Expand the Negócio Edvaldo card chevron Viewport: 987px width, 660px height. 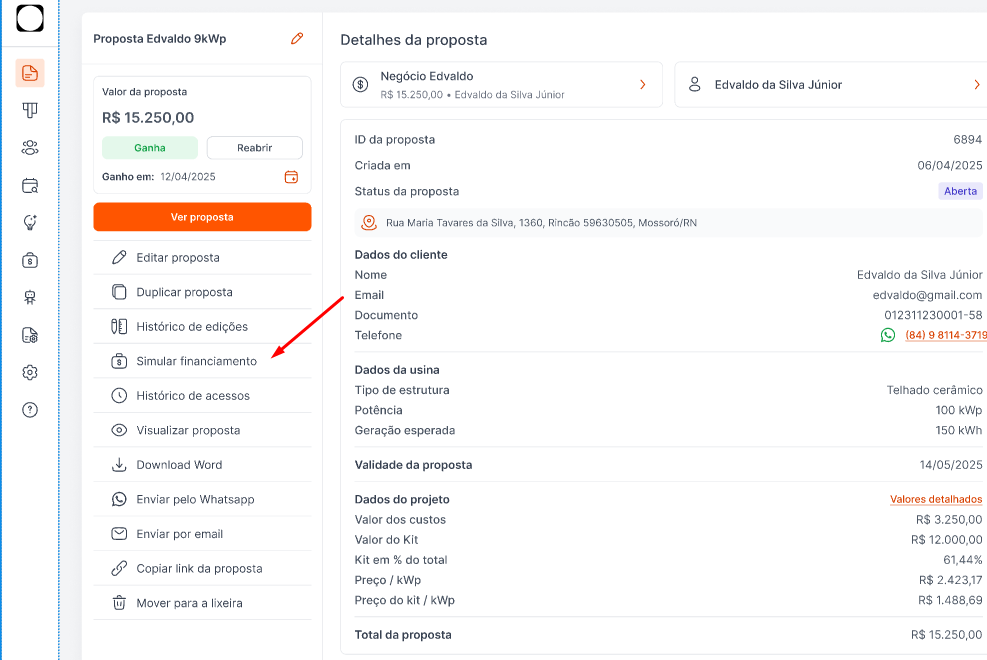coord(643,85)
